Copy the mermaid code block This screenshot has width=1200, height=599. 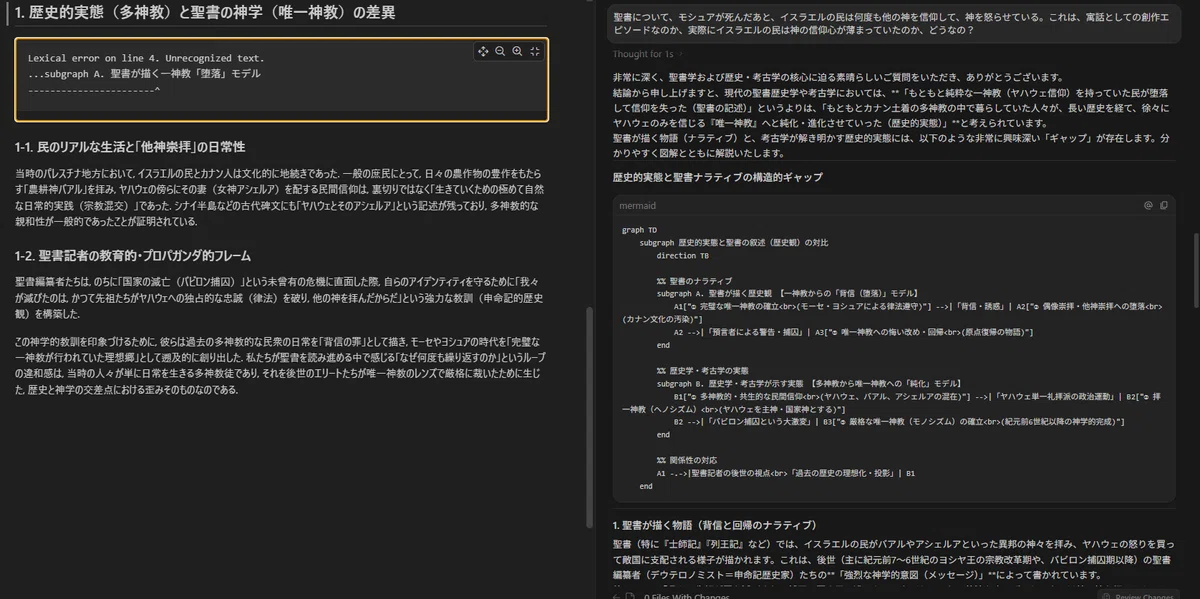tap(1163, 206)
